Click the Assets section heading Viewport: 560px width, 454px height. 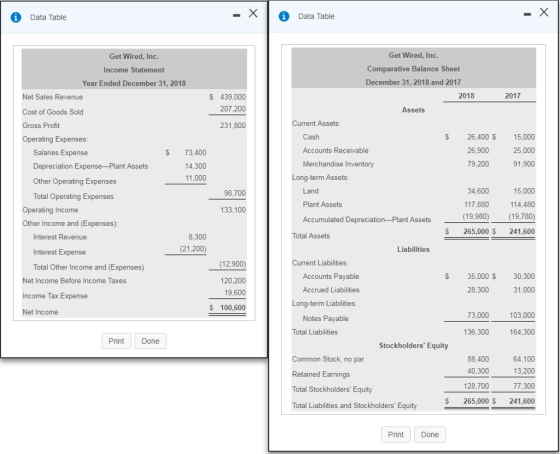[413, 110]
